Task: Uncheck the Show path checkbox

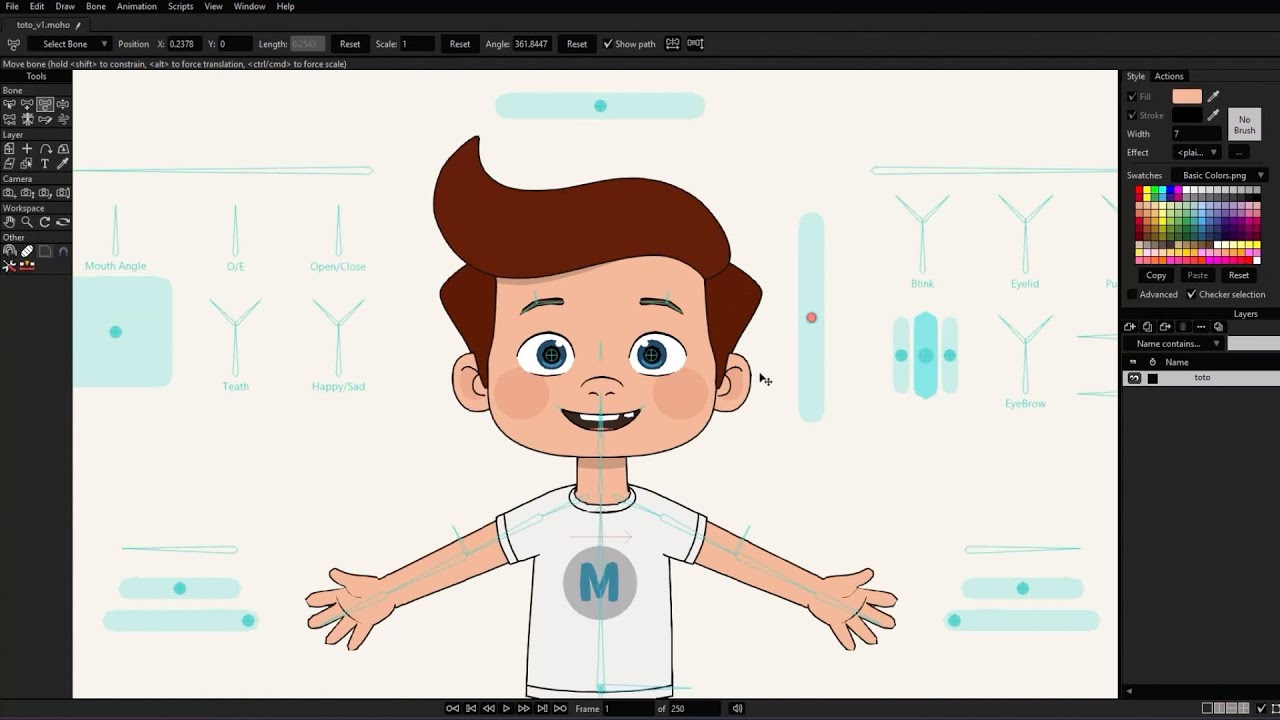Action: [607, 44]
